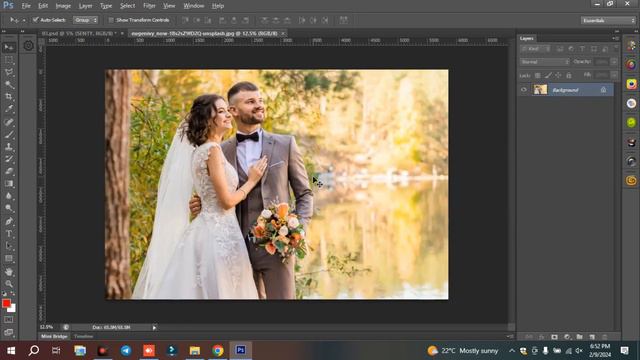Image resolution: width=640 pixels, height=360 pixels.
Task: Select the Clone Stamp tool
Action: 9,147
